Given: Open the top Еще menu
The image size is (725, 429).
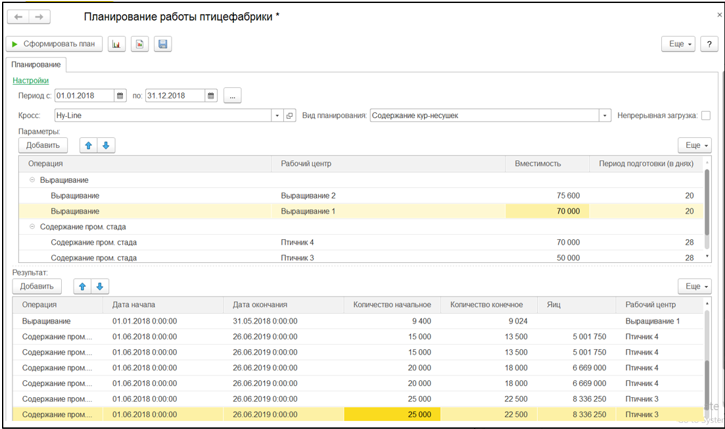Looking at the screenshot, I should 678,44.
